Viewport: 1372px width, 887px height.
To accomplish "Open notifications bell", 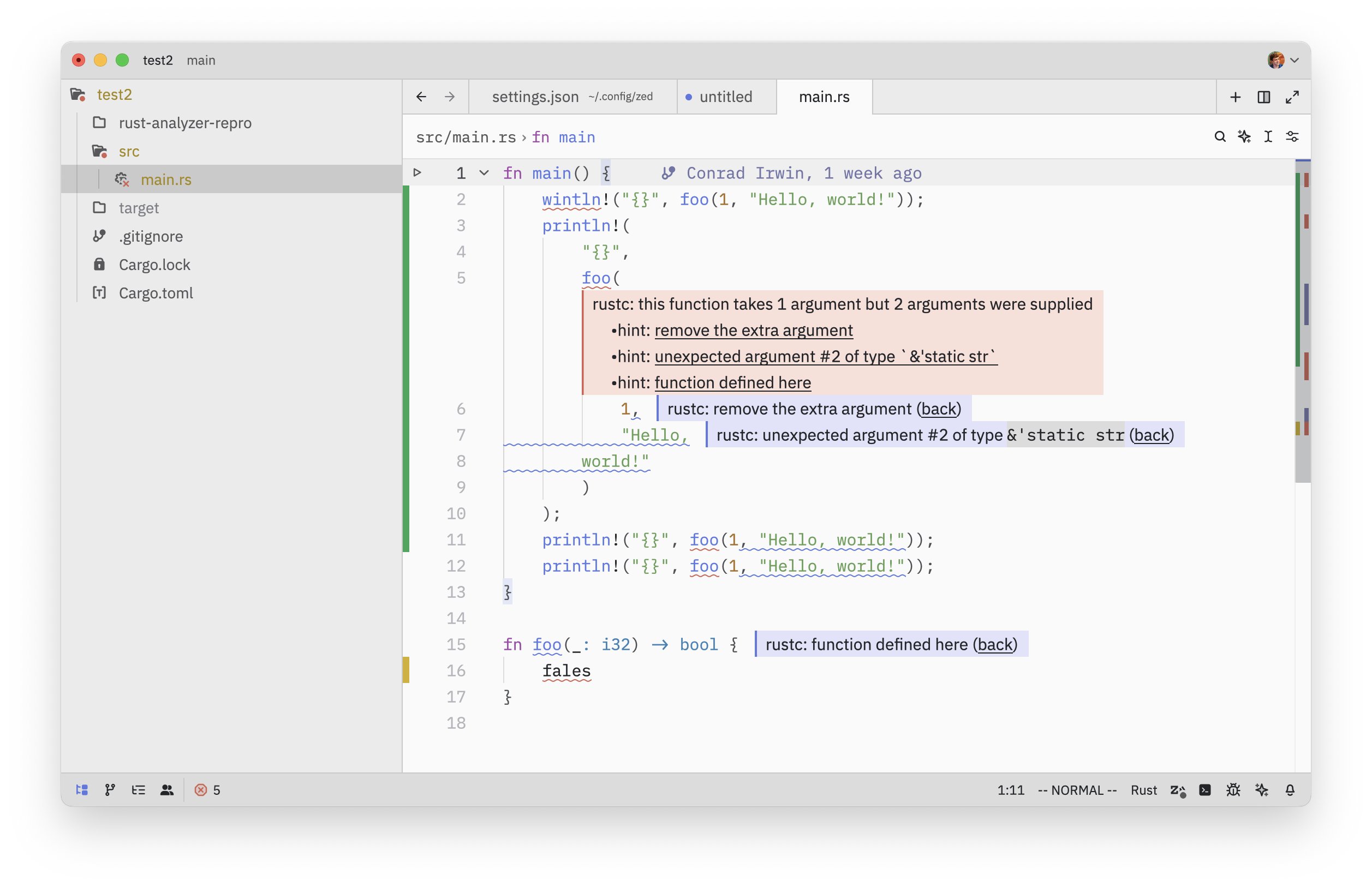I will [1290, 790].
